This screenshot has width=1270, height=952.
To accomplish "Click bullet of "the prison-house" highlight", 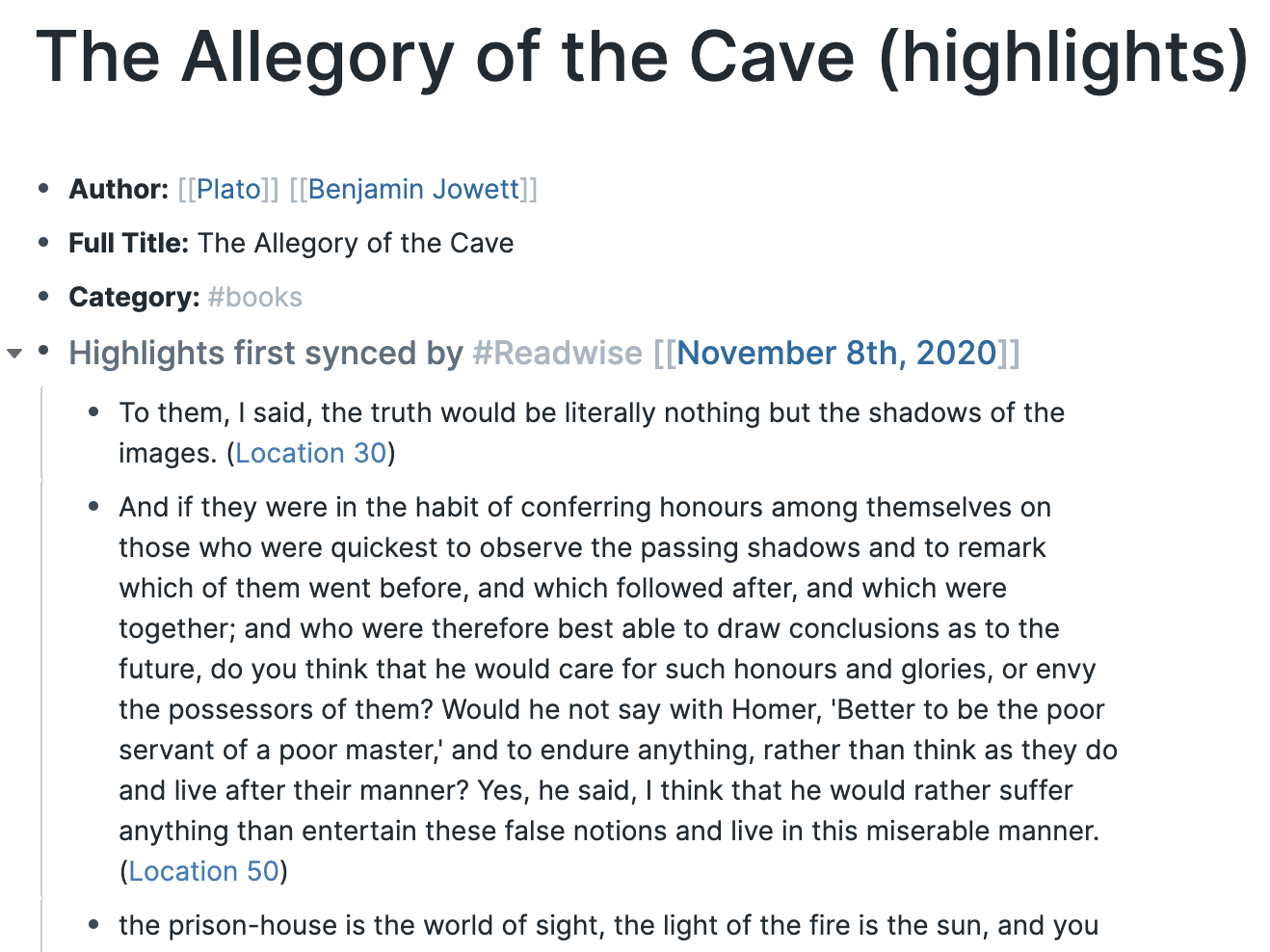I will tap(93, 925).
